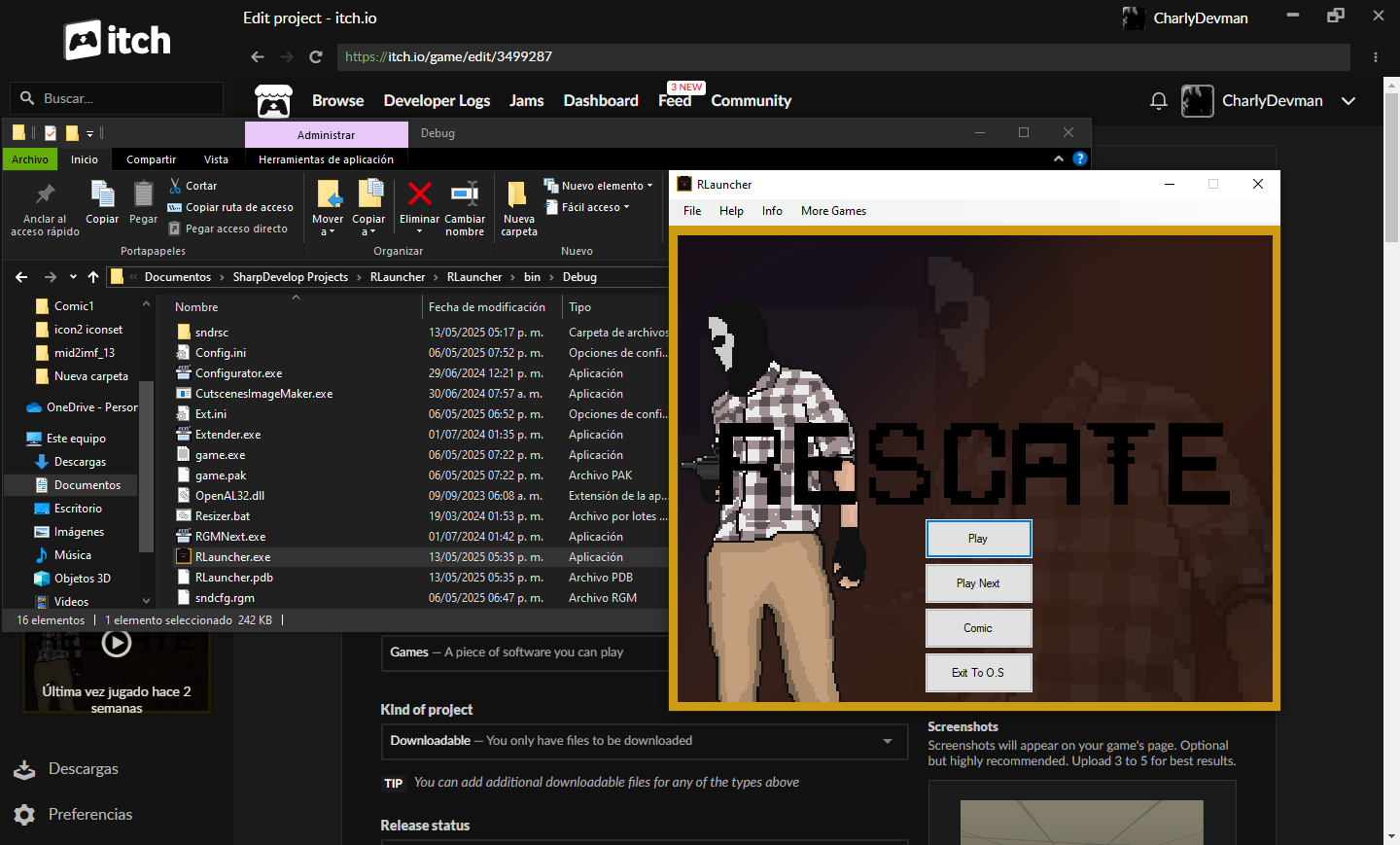Image resolution: width=1400 pixels, height=845 pixels.
Task: Sort files by Nombre column header
Action: click(x=196, y=307)
